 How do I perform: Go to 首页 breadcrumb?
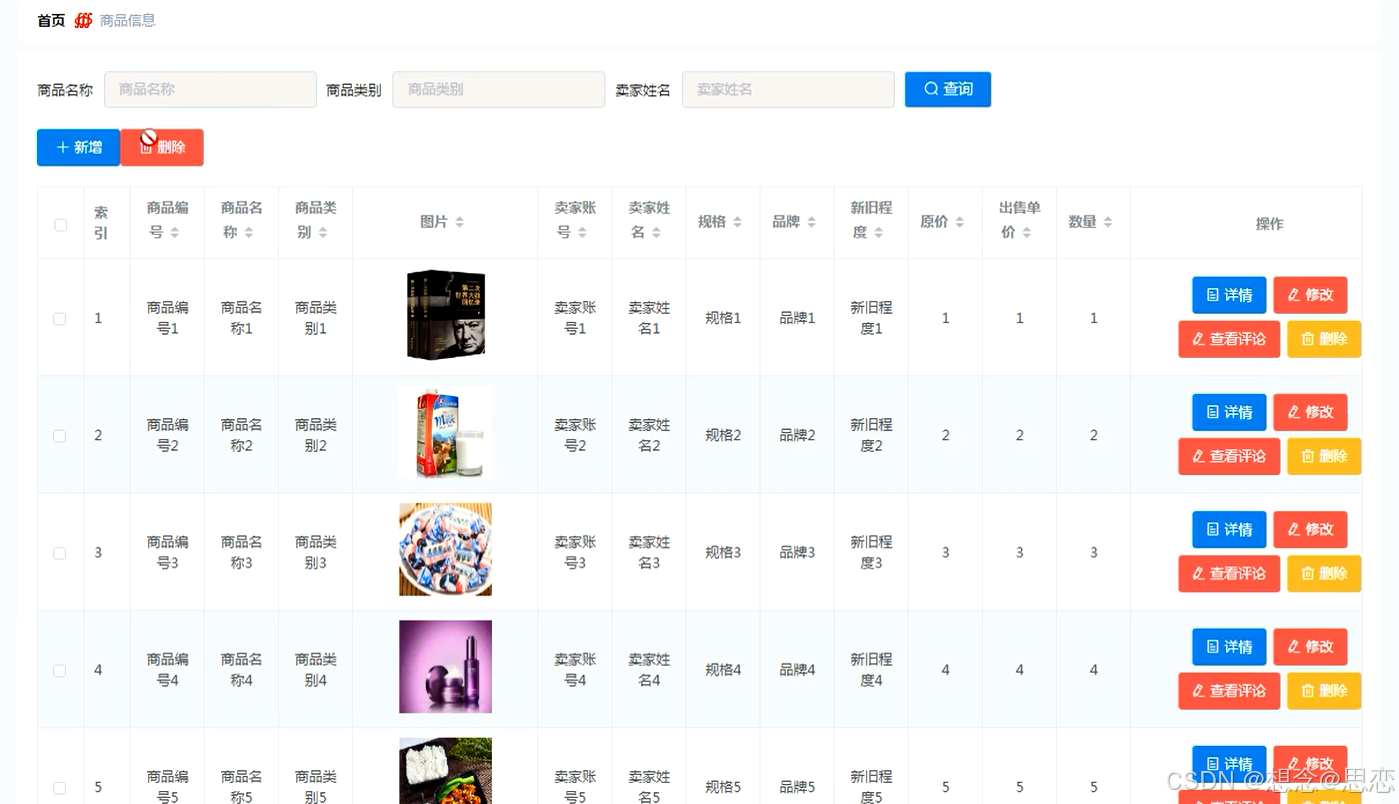51,20
